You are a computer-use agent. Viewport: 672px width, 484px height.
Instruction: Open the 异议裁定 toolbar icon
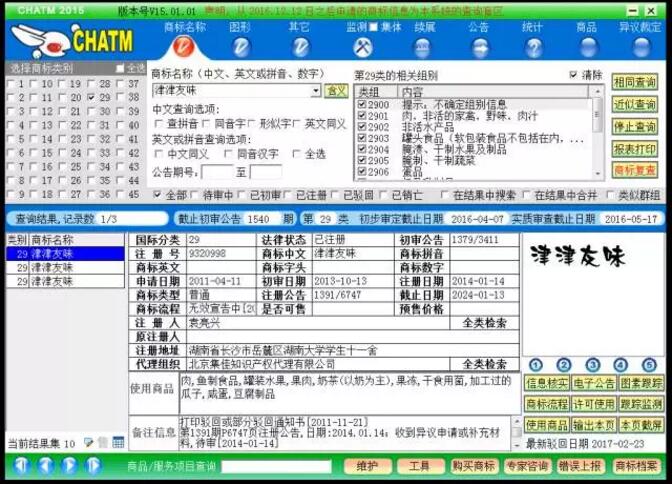tap(640, 46)
